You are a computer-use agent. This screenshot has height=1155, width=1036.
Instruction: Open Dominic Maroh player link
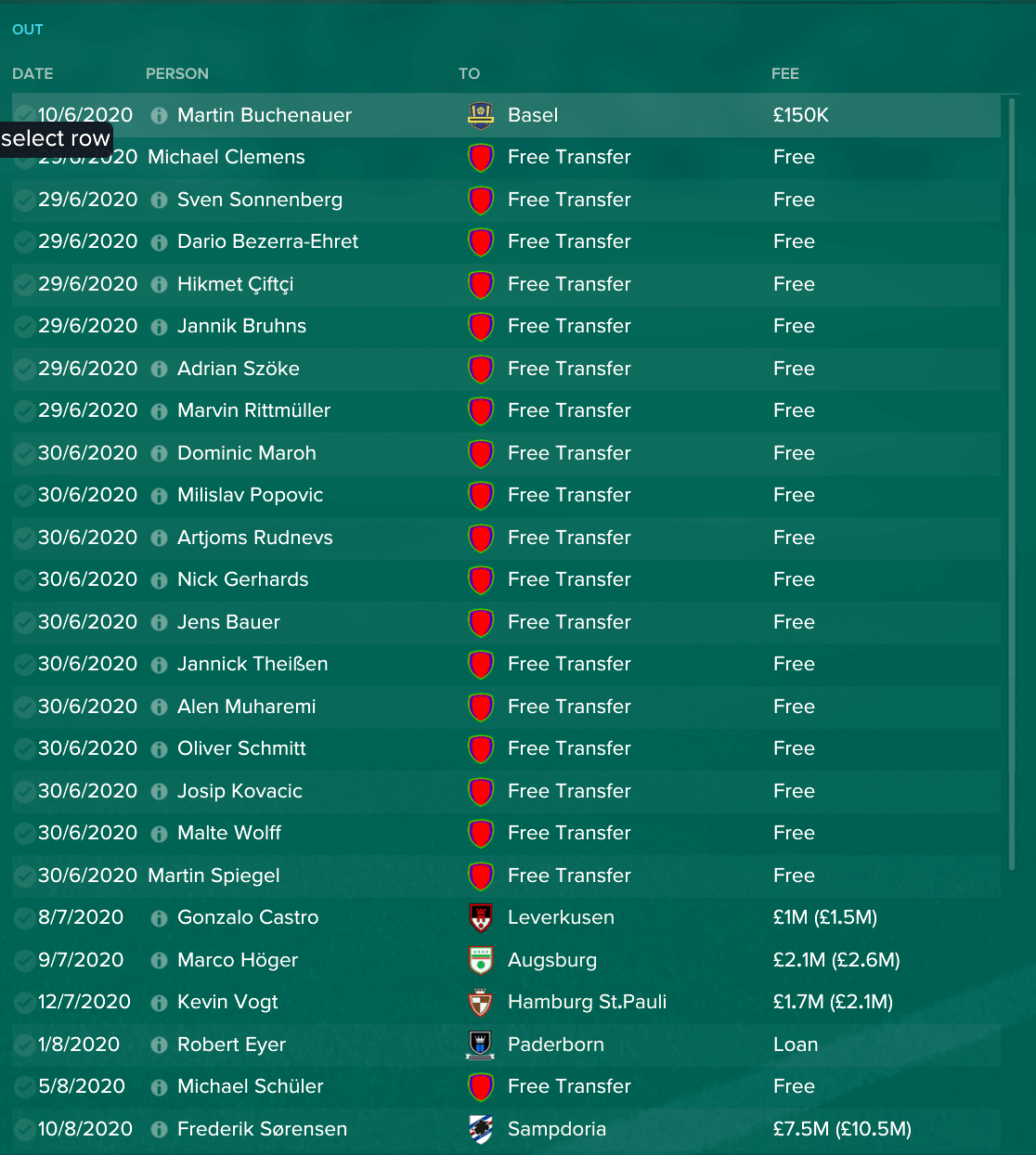[247, 453]
